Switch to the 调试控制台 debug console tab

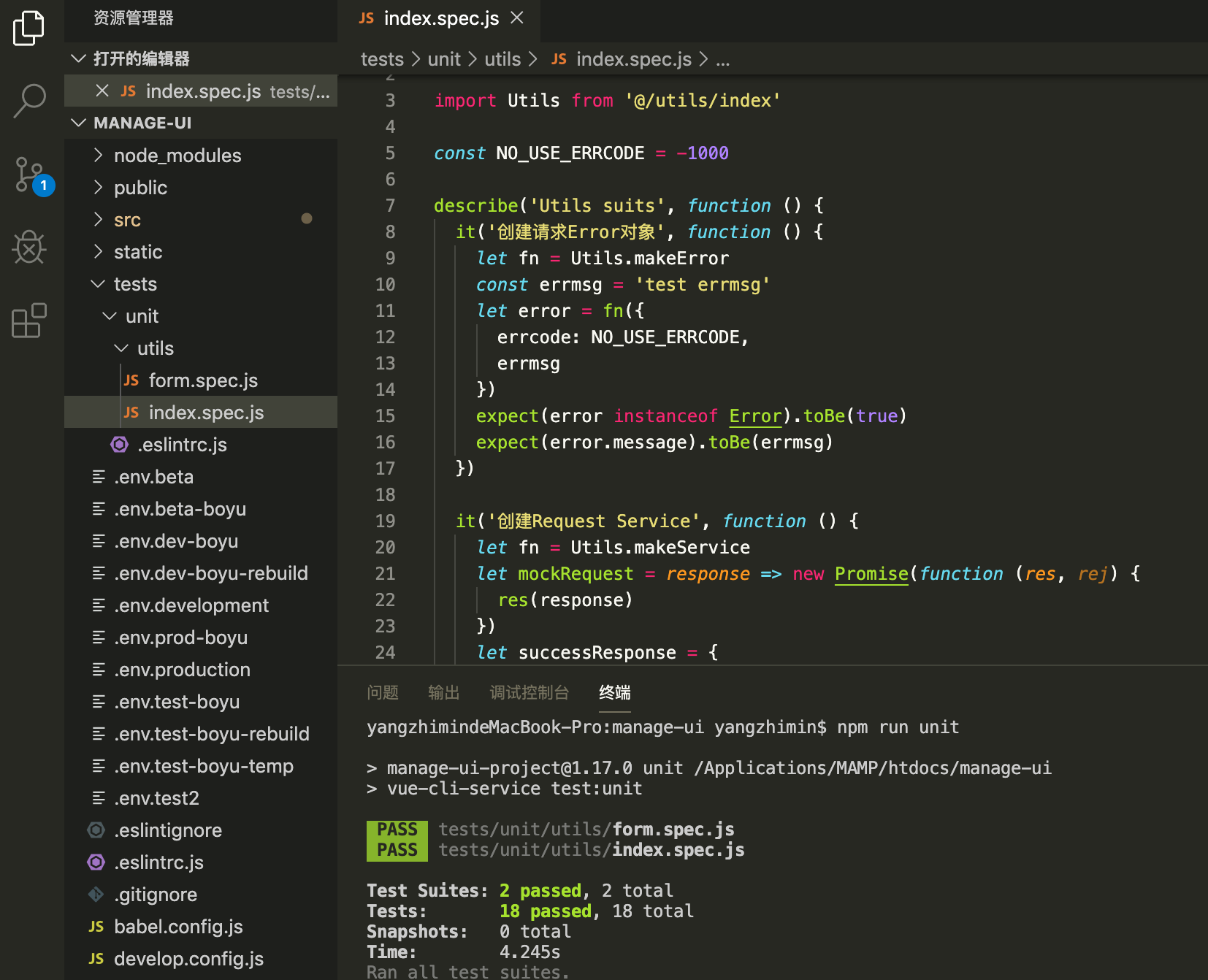click(530, 692)
